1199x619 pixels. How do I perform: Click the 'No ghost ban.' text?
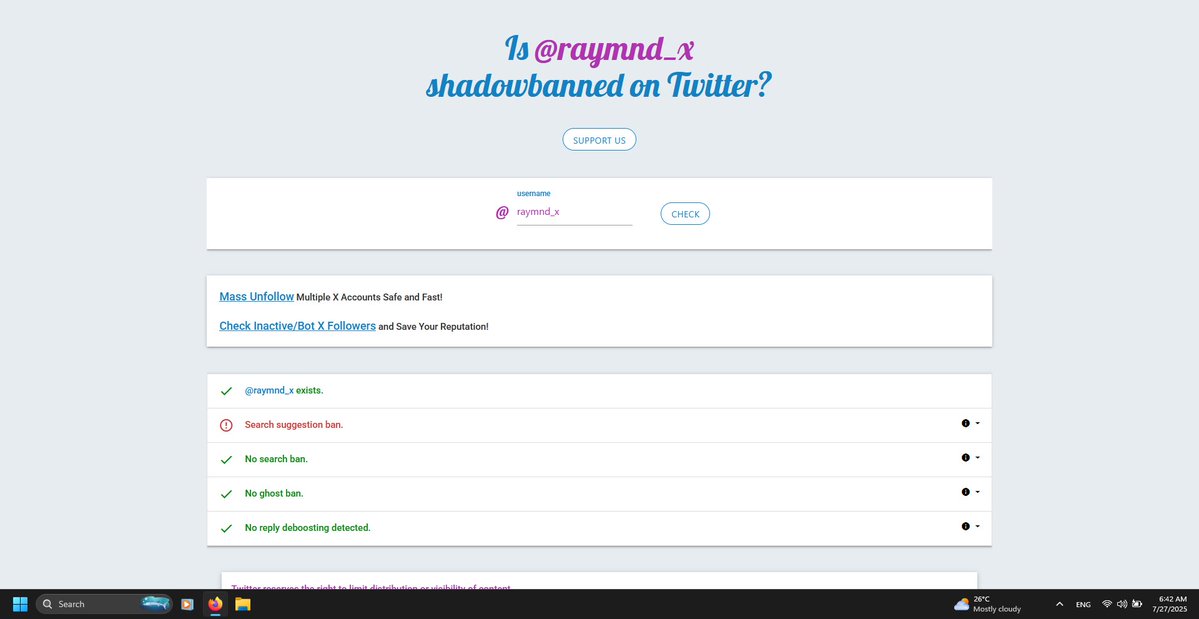coord(274,494)
